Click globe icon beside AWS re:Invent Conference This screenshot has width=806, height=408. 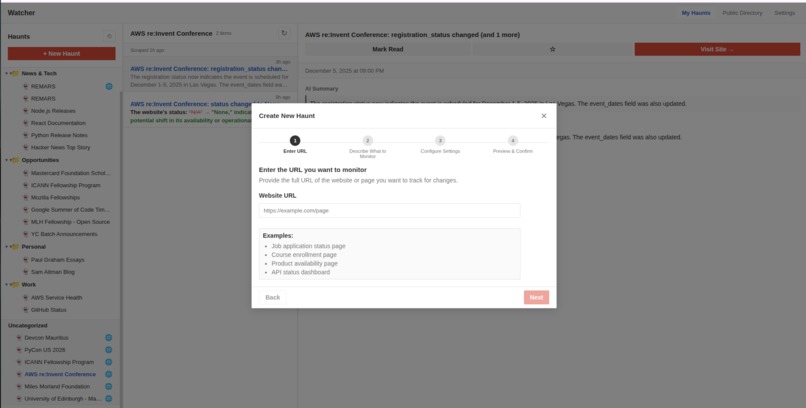point(108,375)
